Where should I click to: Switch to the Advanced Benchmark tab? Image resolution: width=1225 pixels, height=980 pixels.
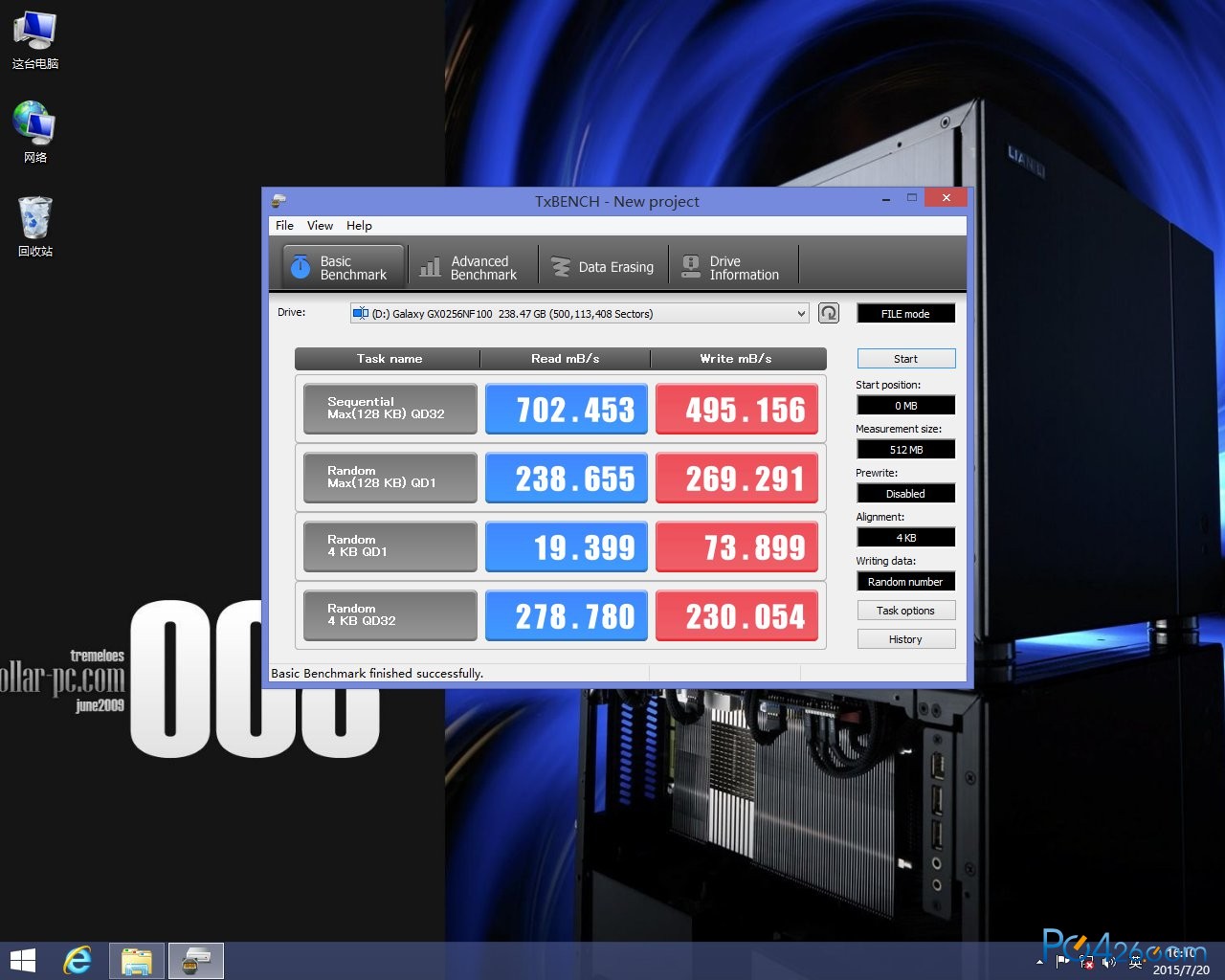coord(473,267)
